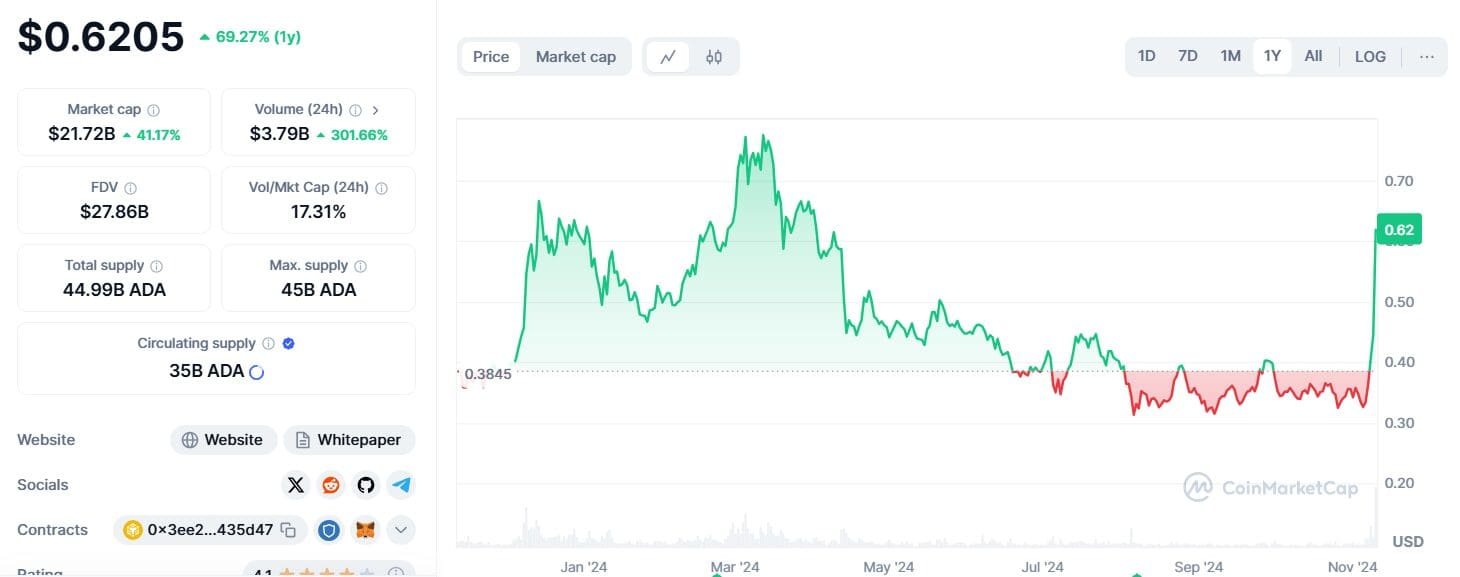Open the Telegram channel
The image size is (1460, 577).
pyautogui.click(x=401, y=484)
